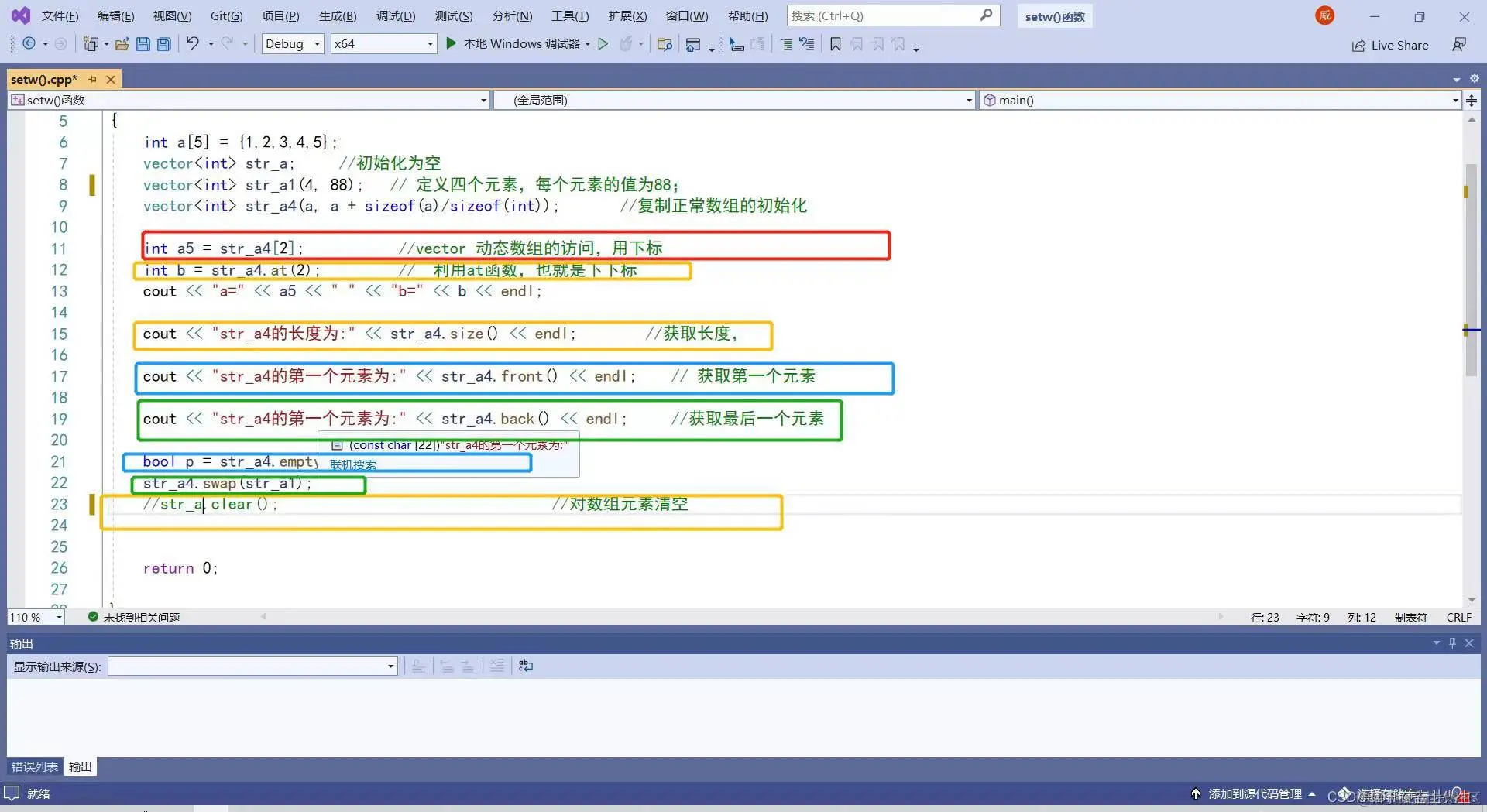Click the Visual Studio logo icon
The width and height of the screenshot is (1487, 812).
(x=21, y=15)
